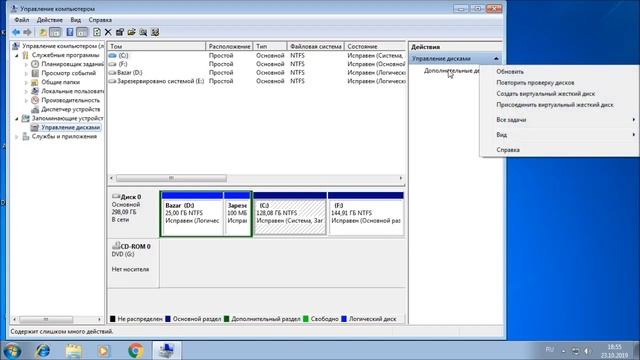
Task: Sort by the Файловая система column header
Action: click(x=316, y=46)
